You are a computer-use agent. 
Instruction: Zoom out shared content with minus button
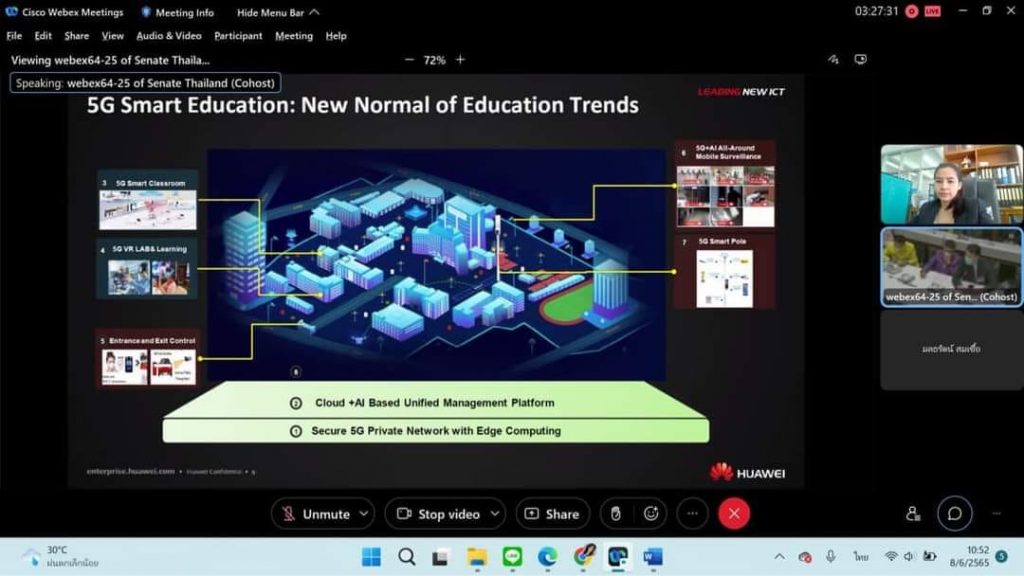tap(409, 59)
